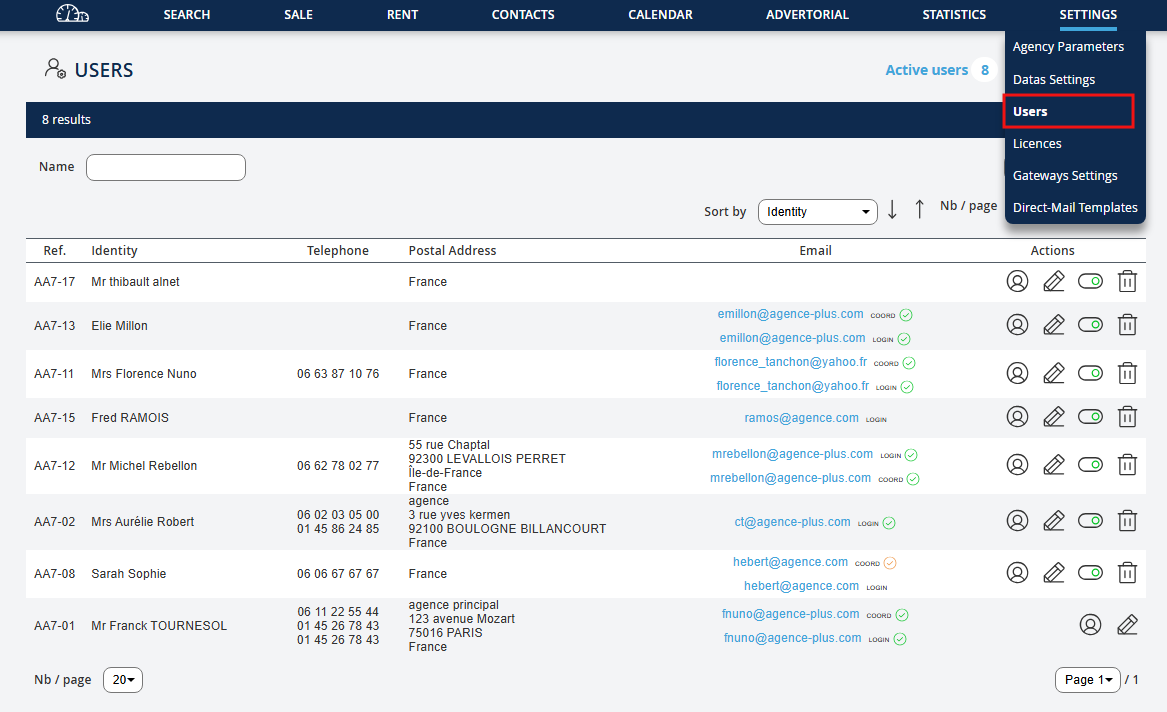Viewport: 1167px width, 712px height.
Task: Click edit pencil for Mr Franck TOURNESOL
Action: pos(1127,625)
